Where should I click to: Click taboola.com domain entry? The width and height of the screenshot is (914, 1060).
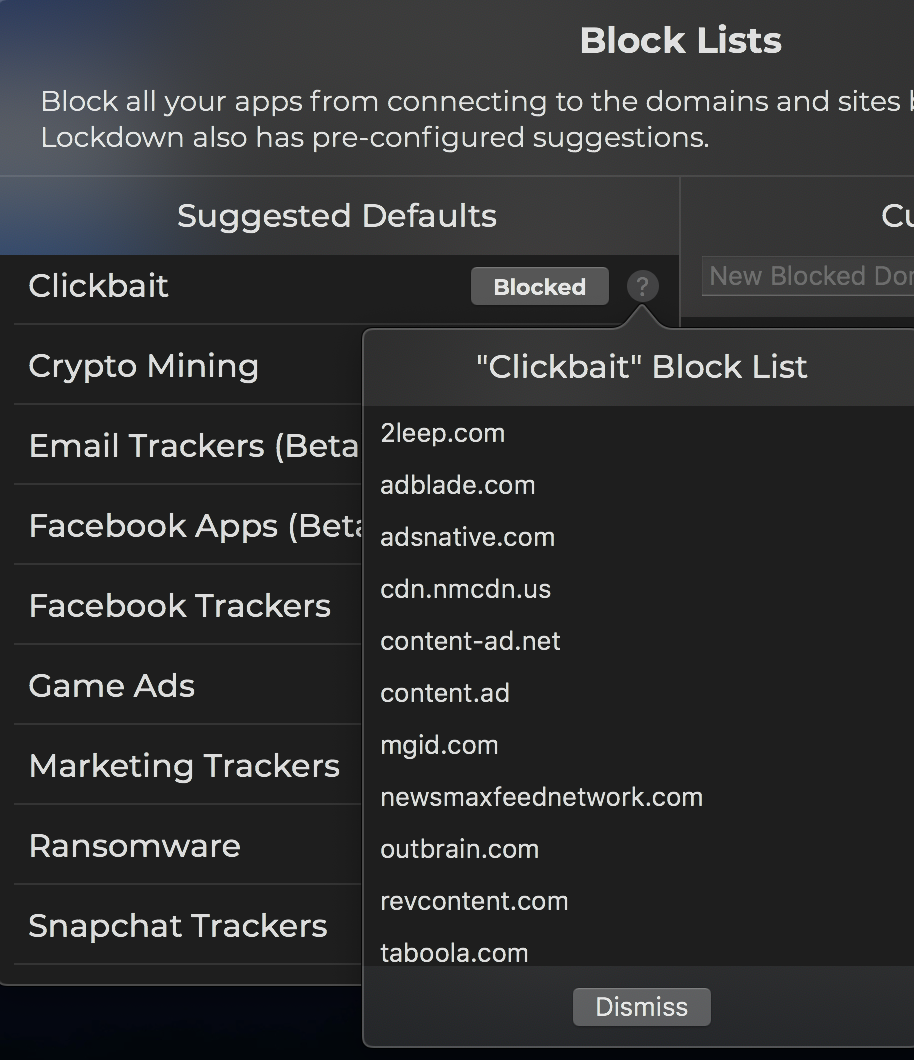pos(454,952)
